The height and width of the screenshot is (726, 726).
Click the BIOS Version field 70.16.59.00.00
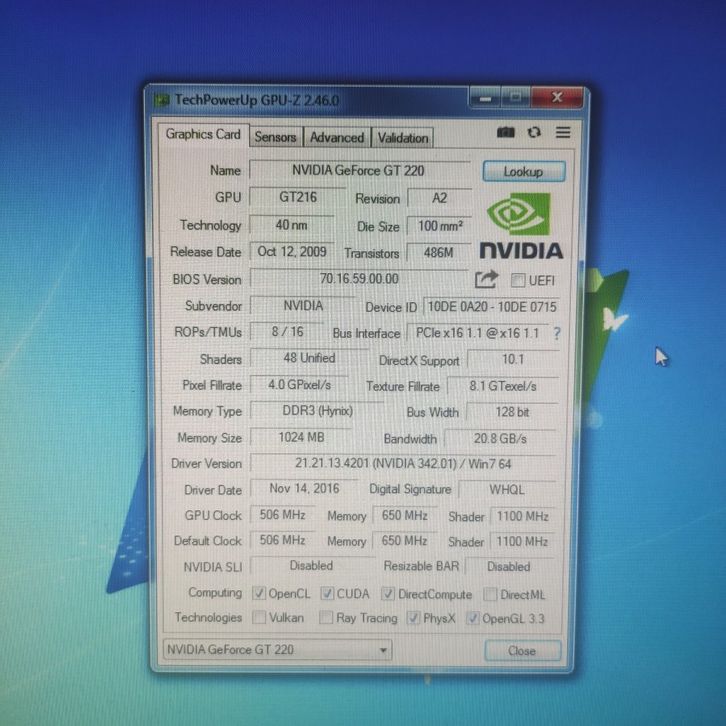coord(359,279)
